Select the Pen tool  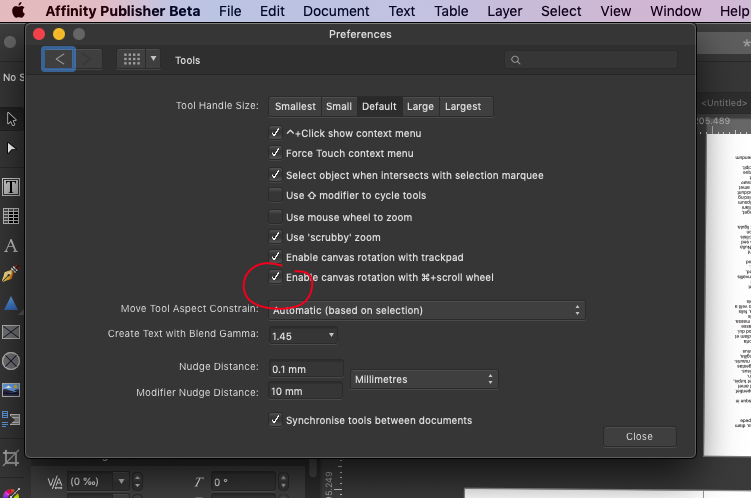(x=11, y=274)
